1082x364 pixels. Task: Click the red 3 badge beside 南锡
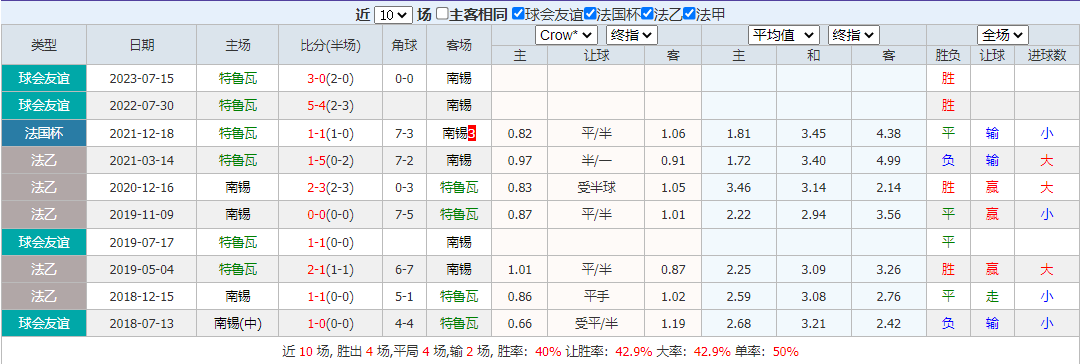point(471,133)
